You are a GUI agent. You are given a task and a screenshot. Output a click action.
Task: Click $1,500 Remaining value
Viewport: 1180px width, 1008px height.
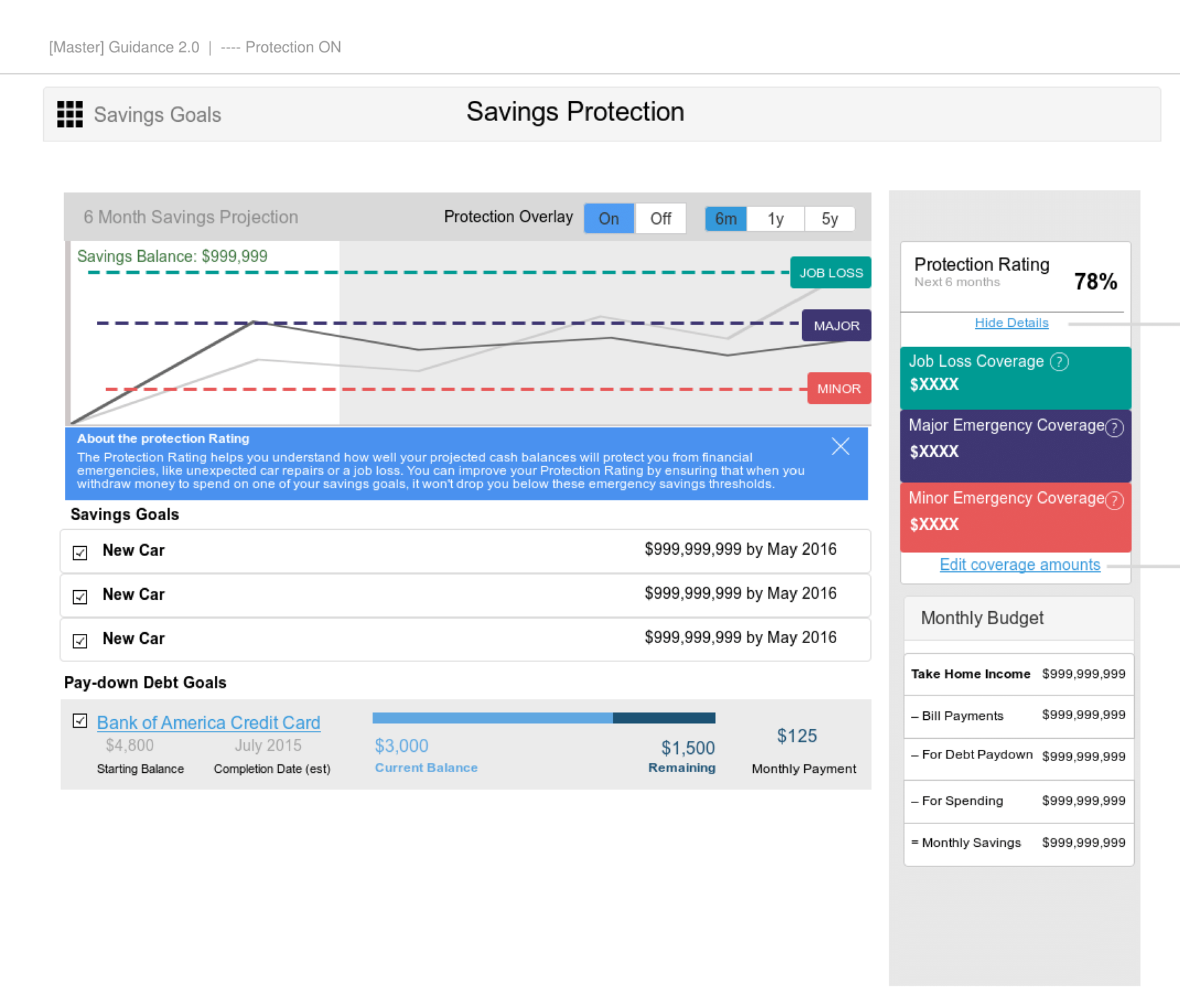coord(688,748)
